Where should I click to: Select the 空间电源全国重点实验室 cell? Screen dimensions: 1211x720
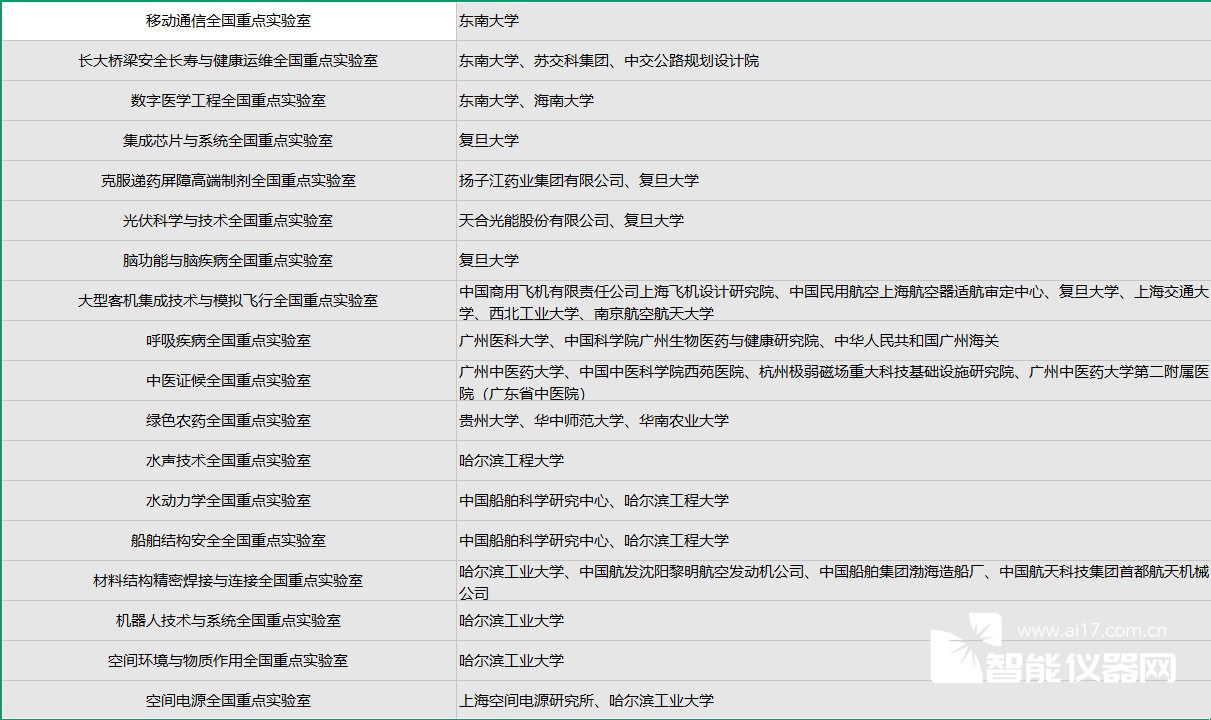[228, 700]
